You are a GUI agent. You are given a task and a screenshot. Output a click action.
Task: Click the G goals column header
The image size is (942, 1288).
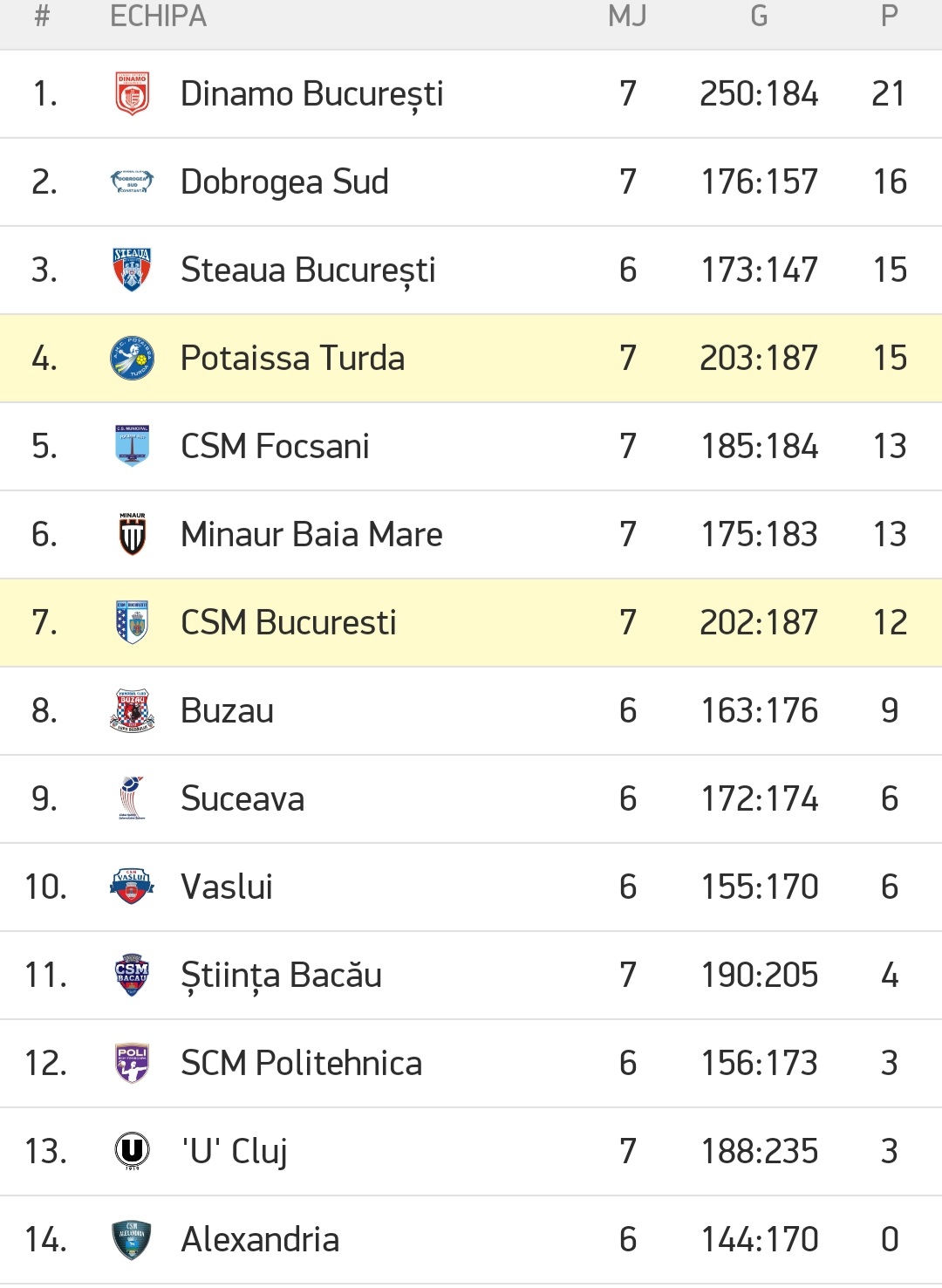(759, 17)
